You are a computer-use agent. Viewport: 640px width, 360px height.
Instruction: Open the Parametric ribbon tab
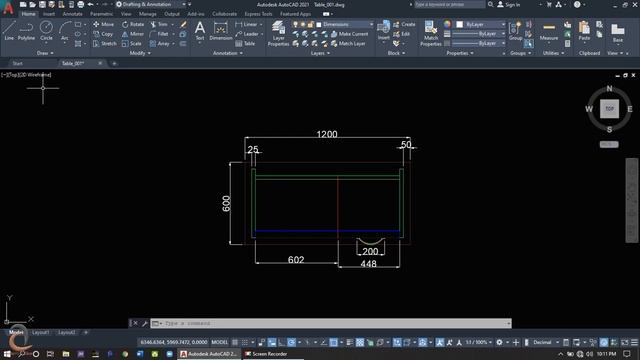[101, 14]
